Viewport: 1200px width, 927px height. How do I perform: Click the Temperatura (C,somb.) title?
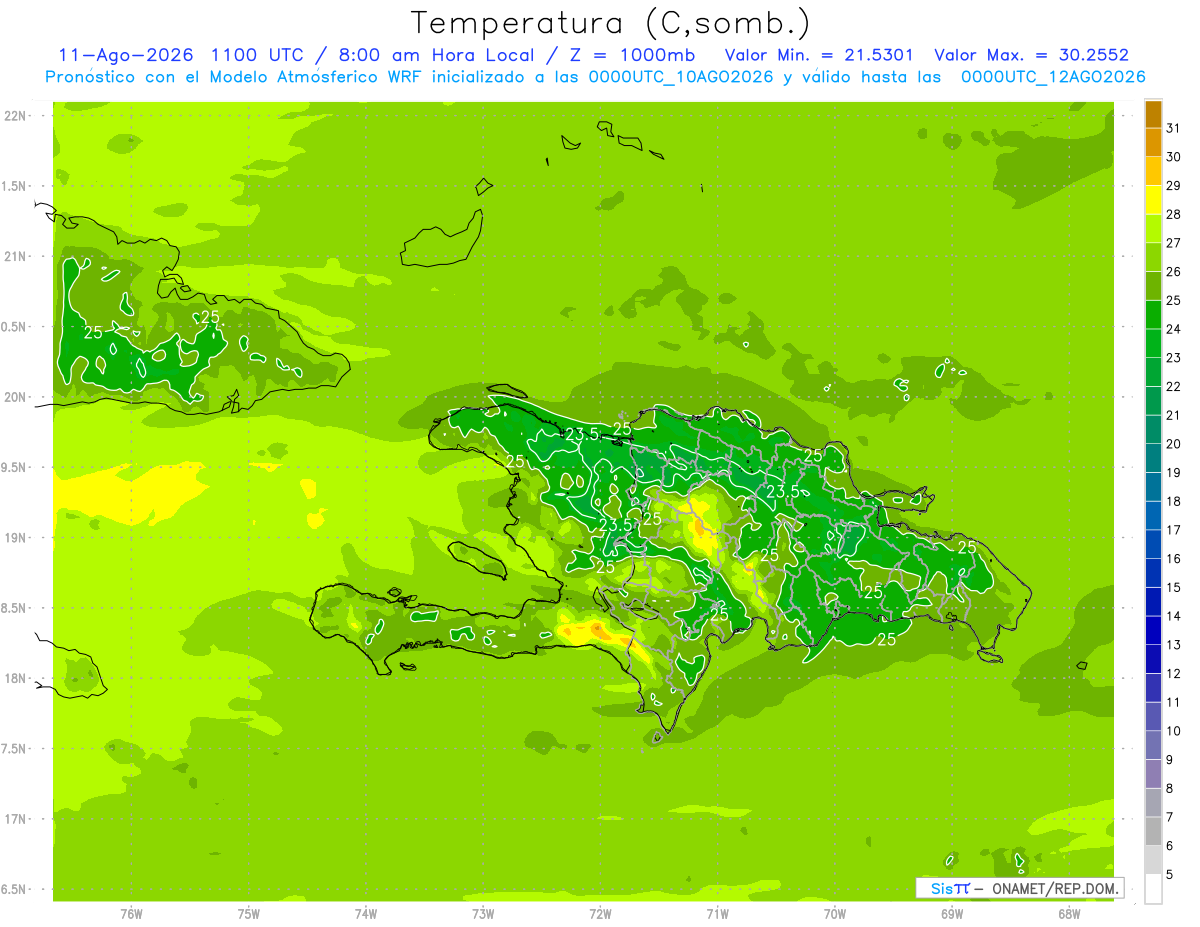pyautogui.click(x=610, y=22)
